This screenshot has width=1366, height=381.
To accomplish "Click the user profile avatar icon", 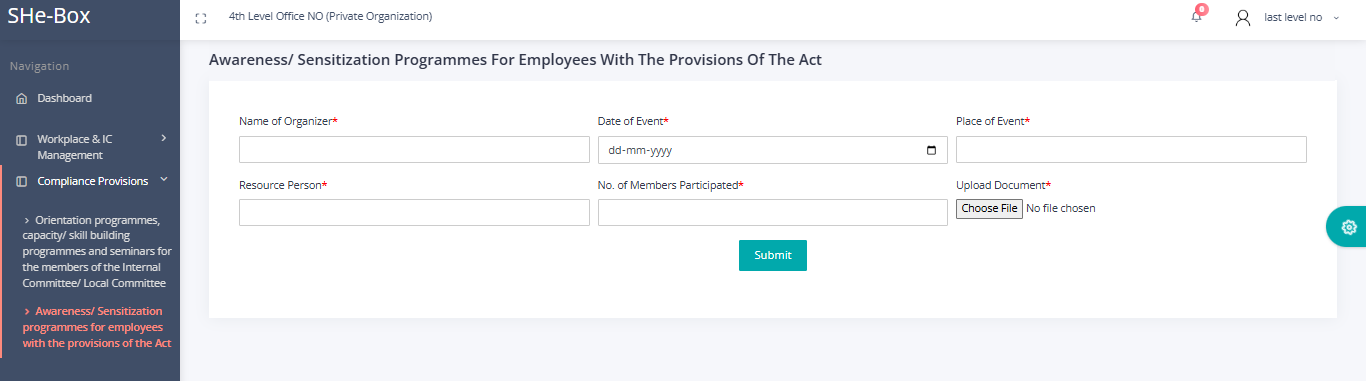I will [x=1243, y=17].
